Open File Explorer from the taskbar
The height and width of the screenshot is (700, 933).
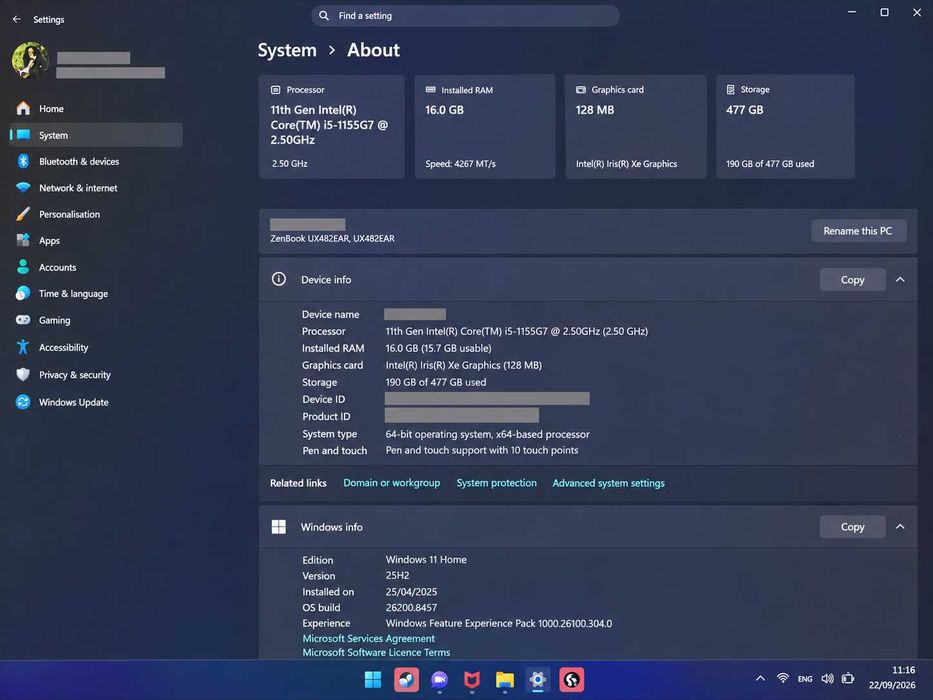505,680
